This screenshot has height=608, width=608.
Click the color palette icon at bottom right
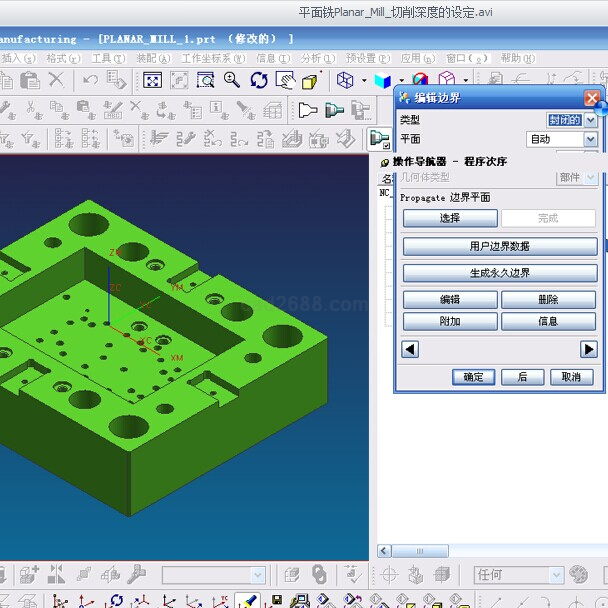579,575
